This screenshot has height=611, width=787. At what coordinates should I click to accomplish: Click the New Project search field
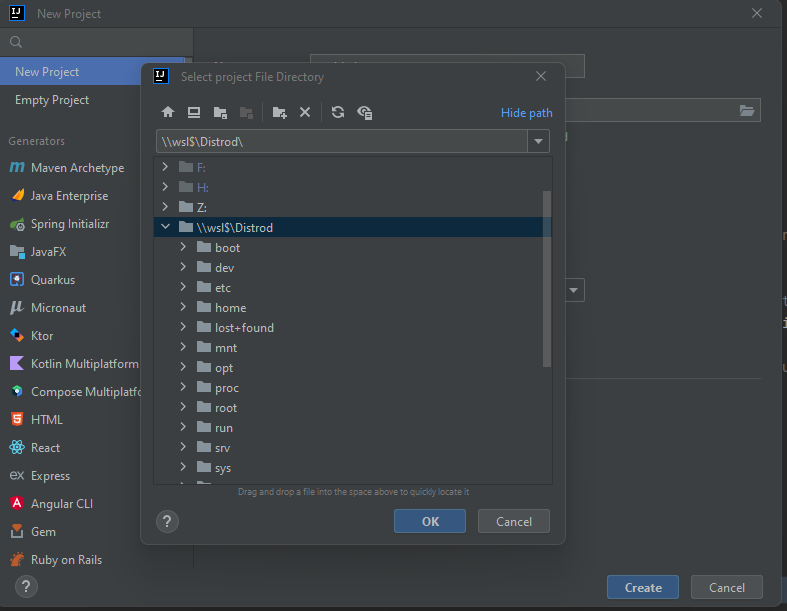96,42
